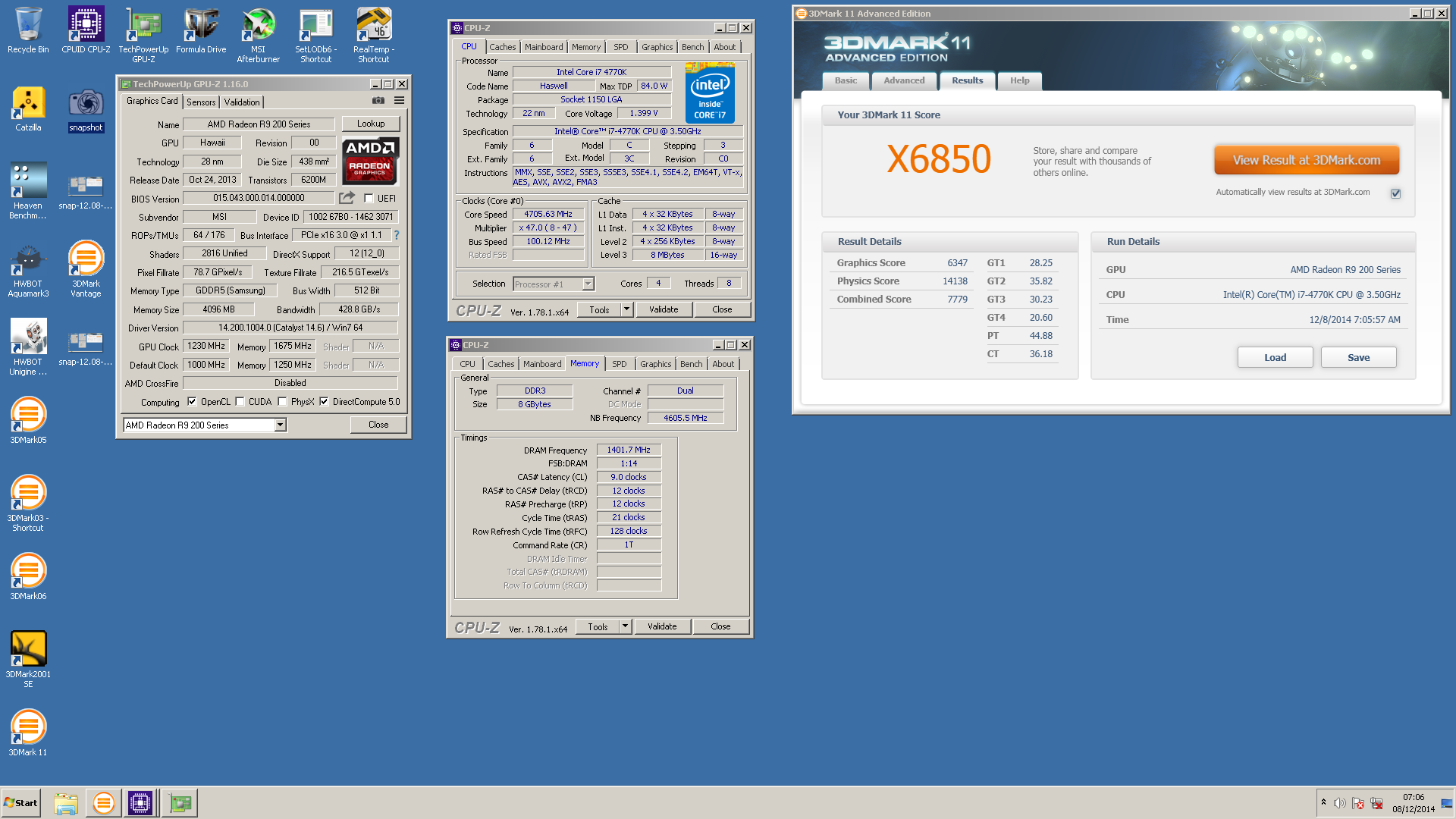The width and height of the screenshot is (1456, 819).
Task: Expand Tools dropdown arrow in CPU tab window
Action: pos(626,309)
